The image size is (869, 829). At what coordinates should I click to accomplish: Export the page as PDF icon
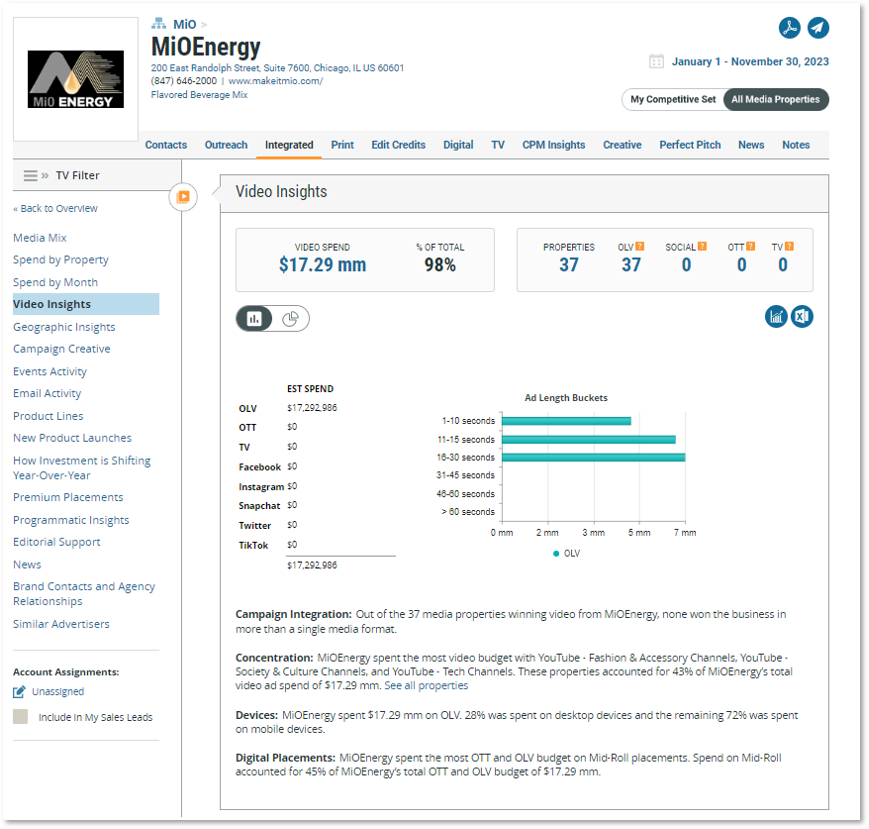(x=789, y=28)
